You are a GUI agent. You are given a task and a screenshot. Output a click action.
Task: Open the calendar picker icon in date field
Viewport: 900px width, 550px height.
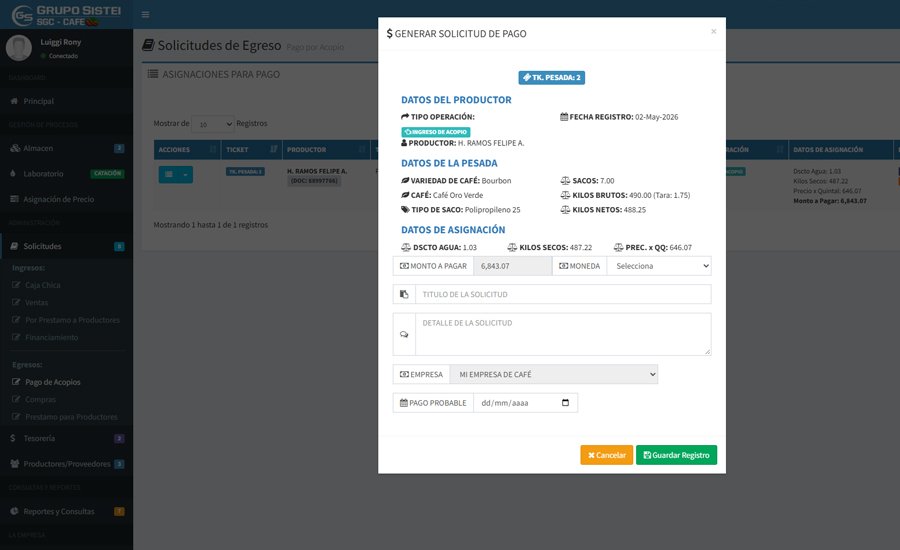pos(565,403)
